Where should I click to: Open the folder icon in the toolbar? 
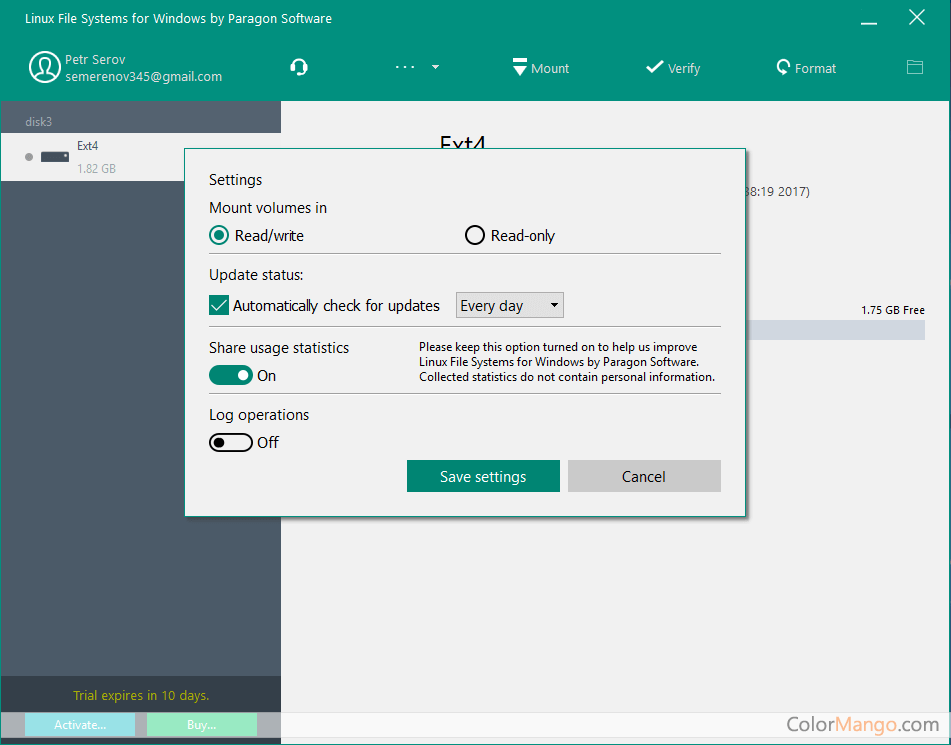(915, 67)
